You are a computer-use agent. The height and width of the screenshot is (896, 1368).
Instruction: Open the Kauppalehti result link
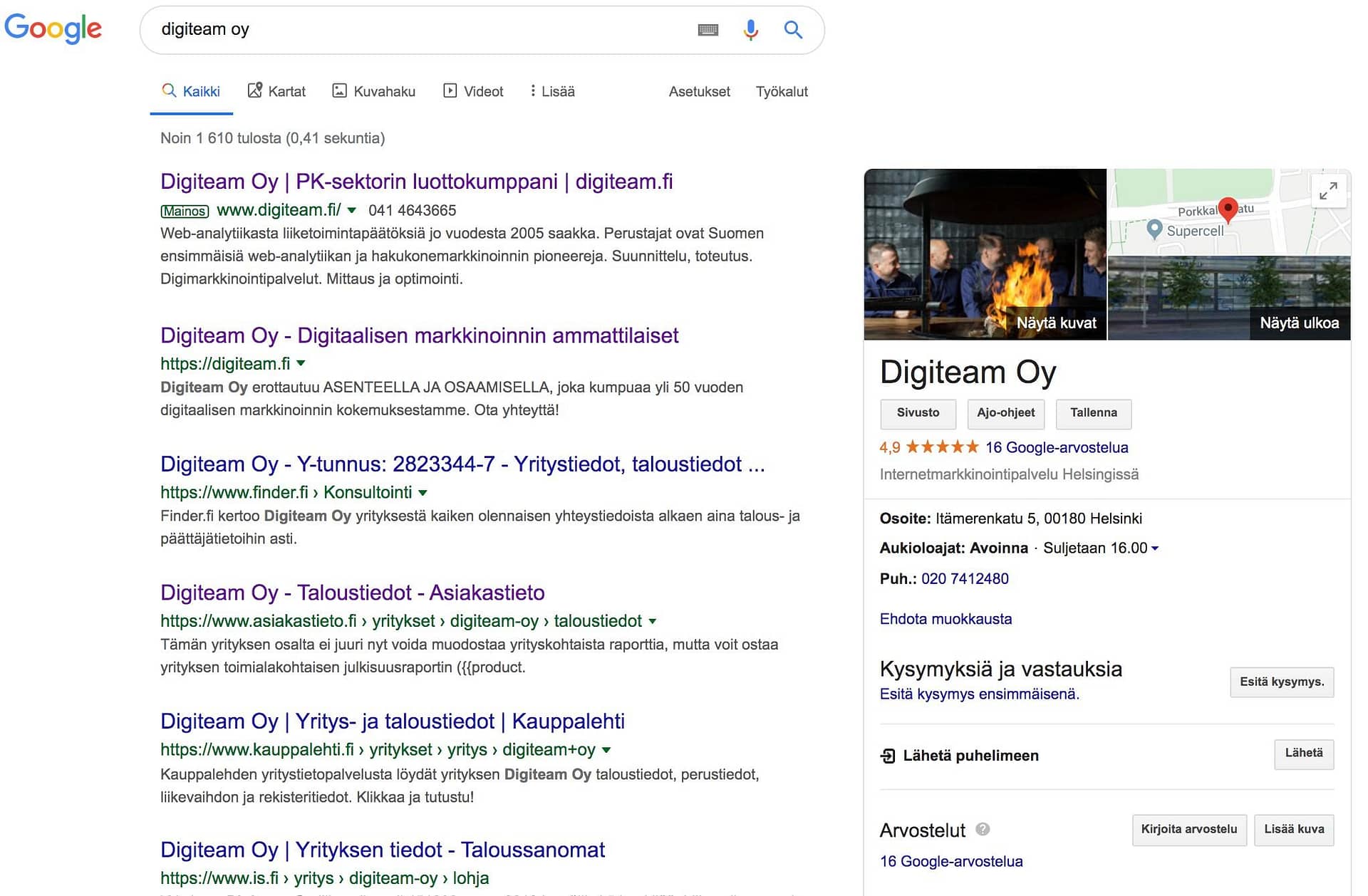393,722
